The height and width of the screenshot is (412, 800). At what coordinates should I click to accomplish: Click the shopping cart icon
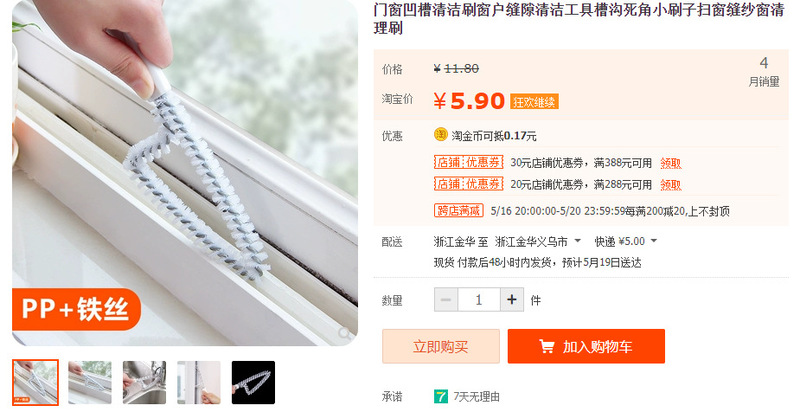[x=547, y=346]
